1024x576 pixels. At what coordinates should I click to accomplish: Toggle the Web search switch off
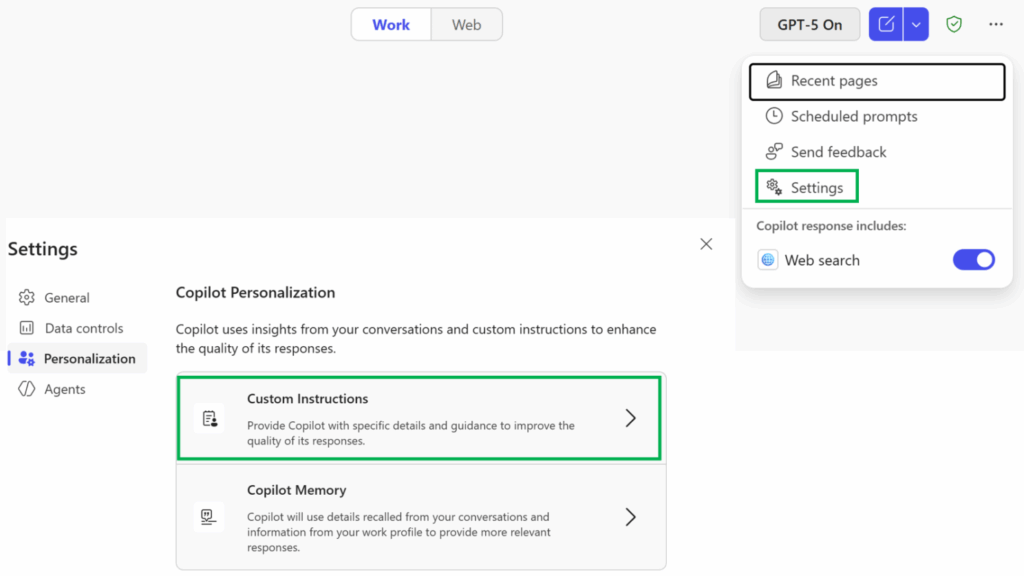point(973,260)
